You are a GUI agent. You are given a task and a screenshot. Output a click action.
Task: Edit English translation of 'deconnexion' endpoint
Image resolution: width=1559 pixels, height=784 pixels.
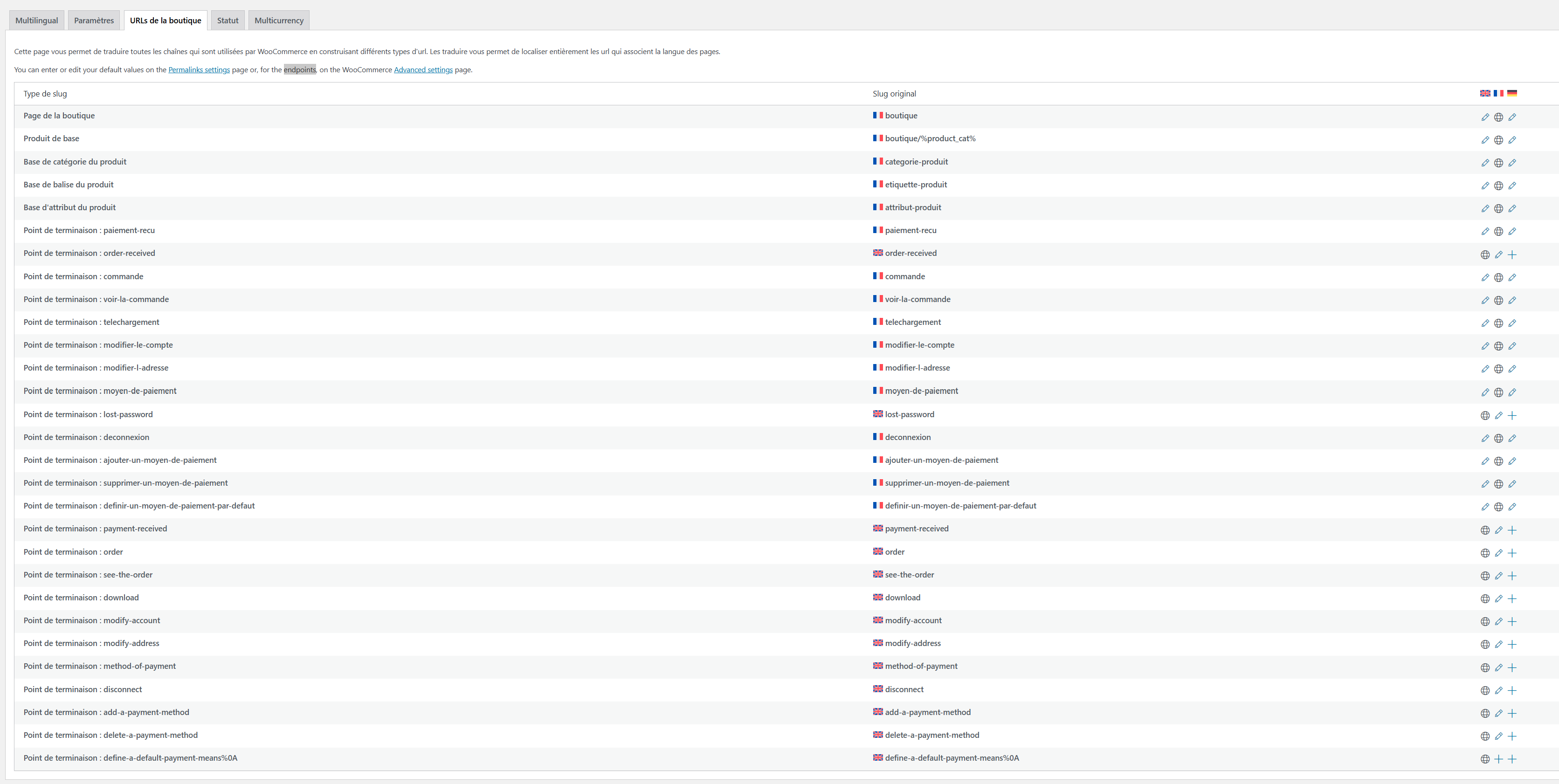pos(1484,439)
